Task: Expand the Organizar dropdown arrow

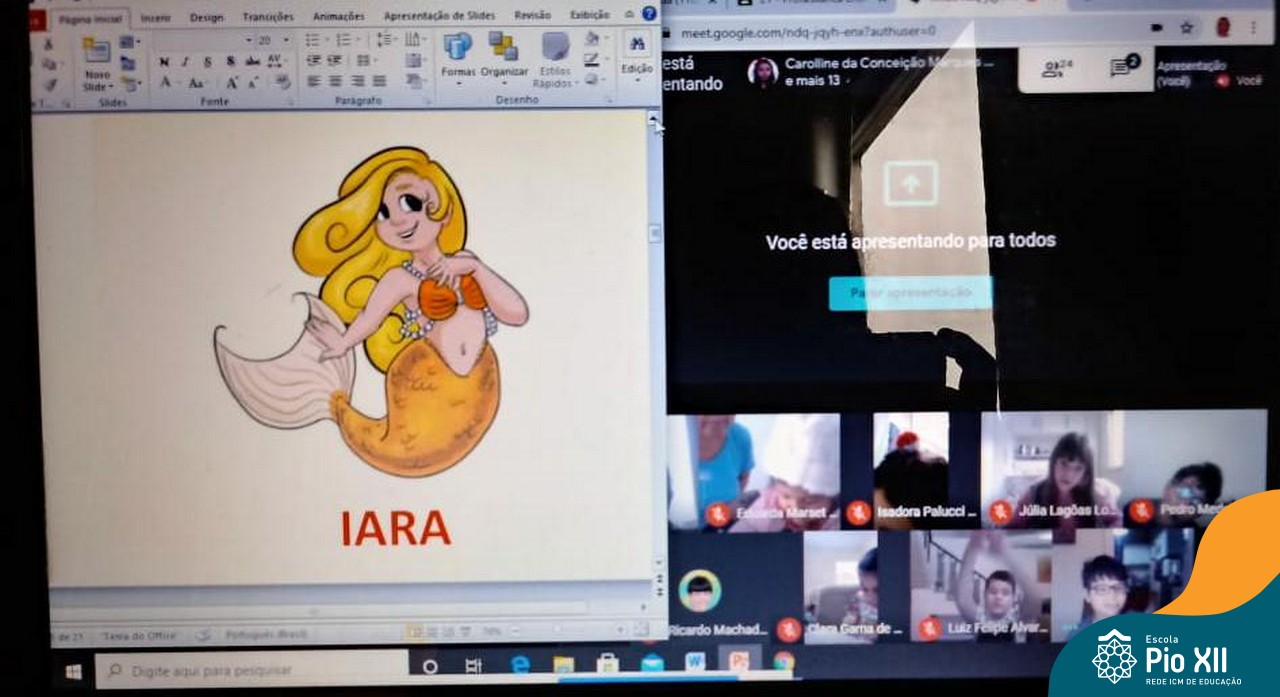Action: click(504, 83)
